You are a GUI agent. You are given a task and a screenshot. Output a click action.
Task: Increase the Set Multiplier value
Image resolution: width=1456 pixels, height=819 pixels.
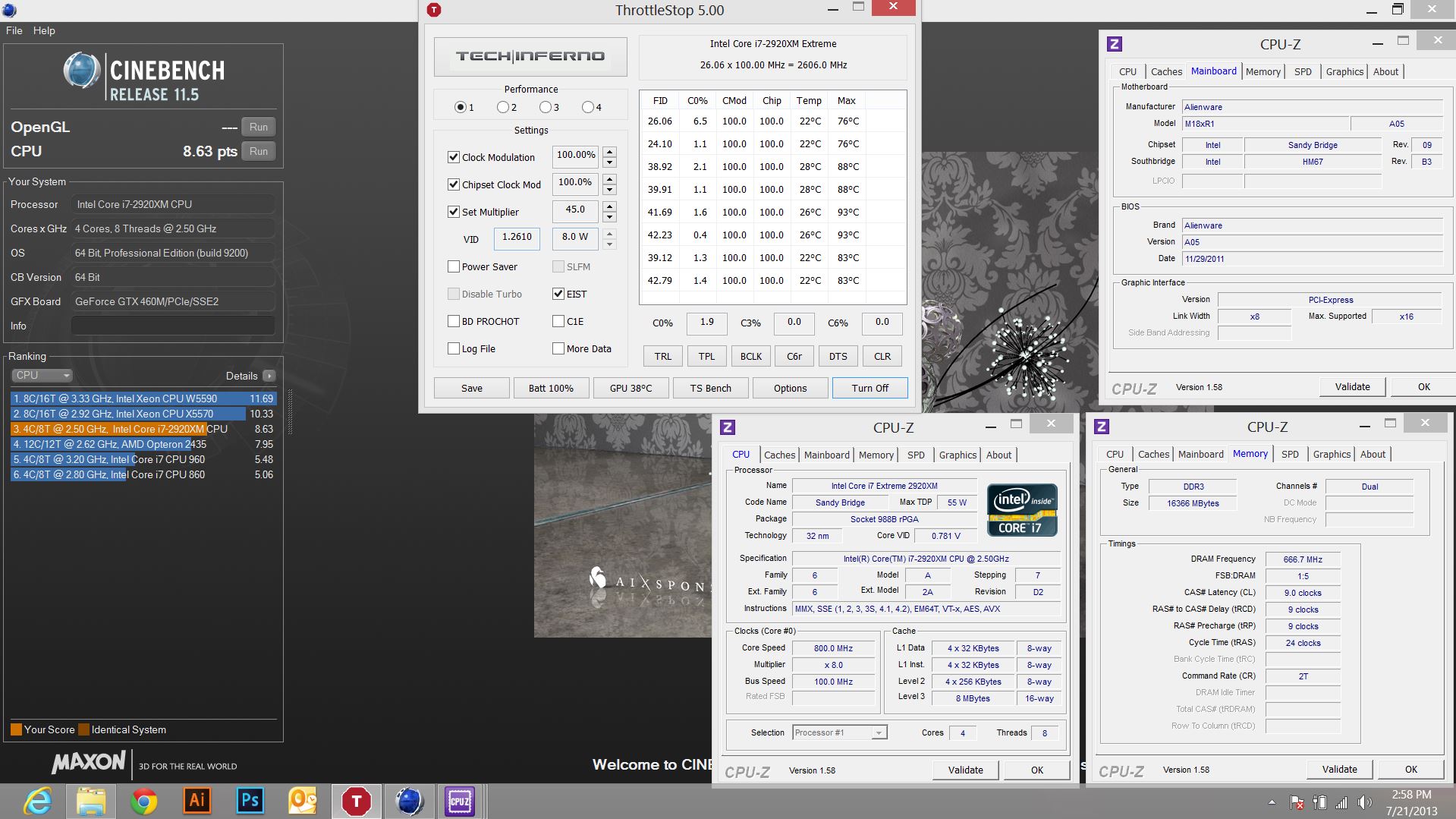[x=609, y=206]
